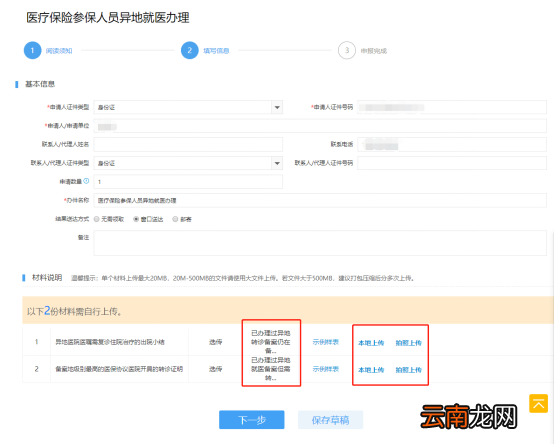554x445 pixels.
Task: Focus the 联系电话 input field
Action: coord(452,144)
